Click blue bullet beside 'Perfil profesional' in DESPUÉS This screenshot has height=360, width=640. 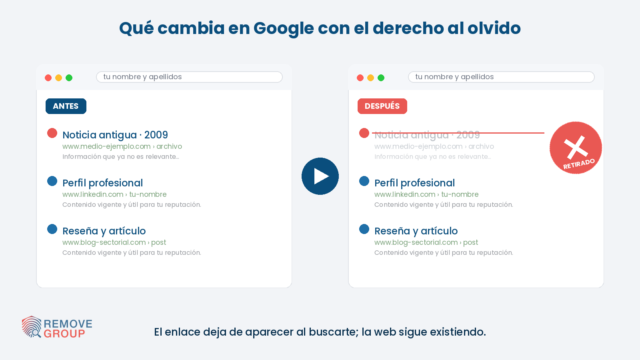tap(364, 181)
